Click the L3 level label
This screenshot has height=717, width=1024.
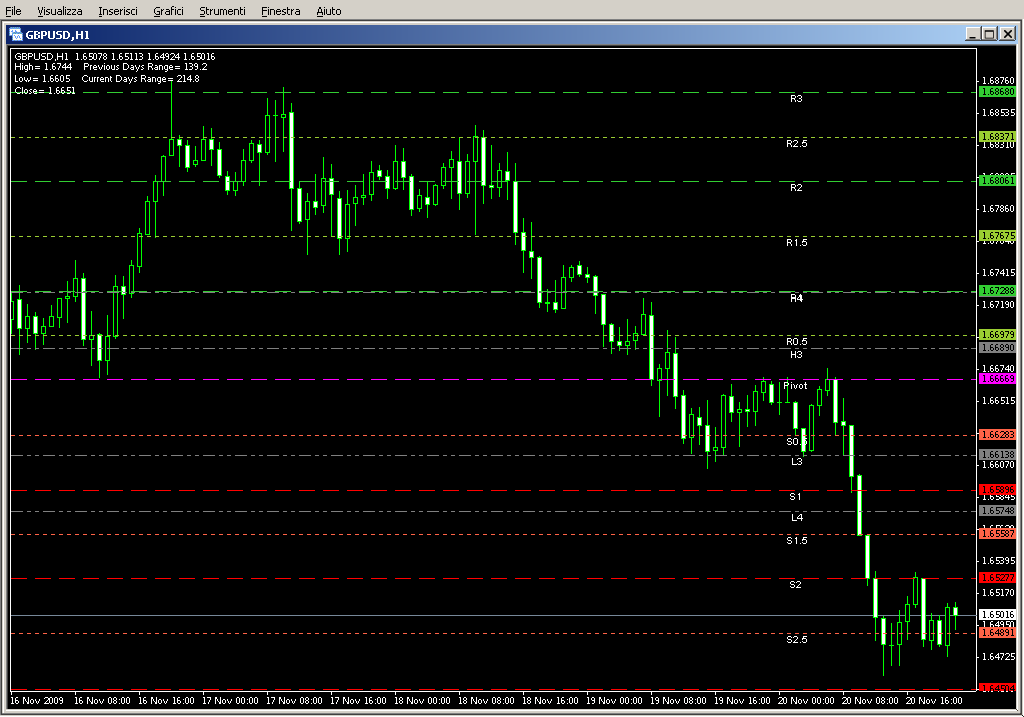[x=797, y=461]
